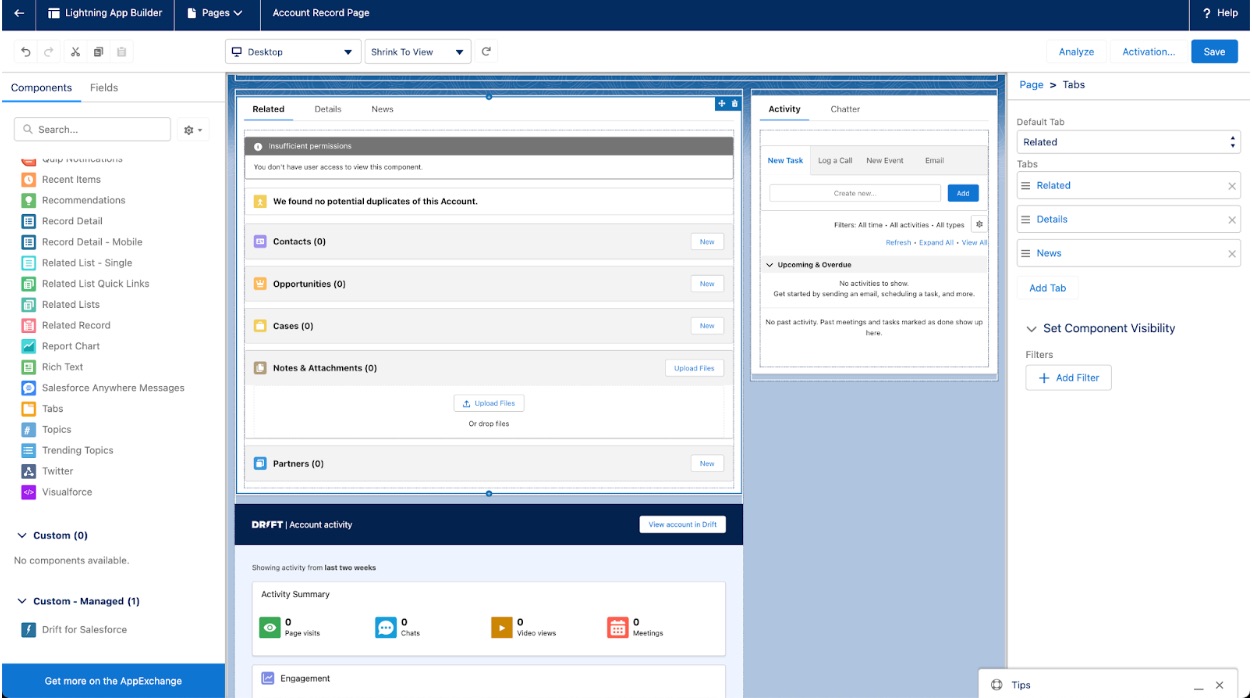The image size is (1252, 698).
Task: Undo the last change
Action: click(x=26, y=52)
